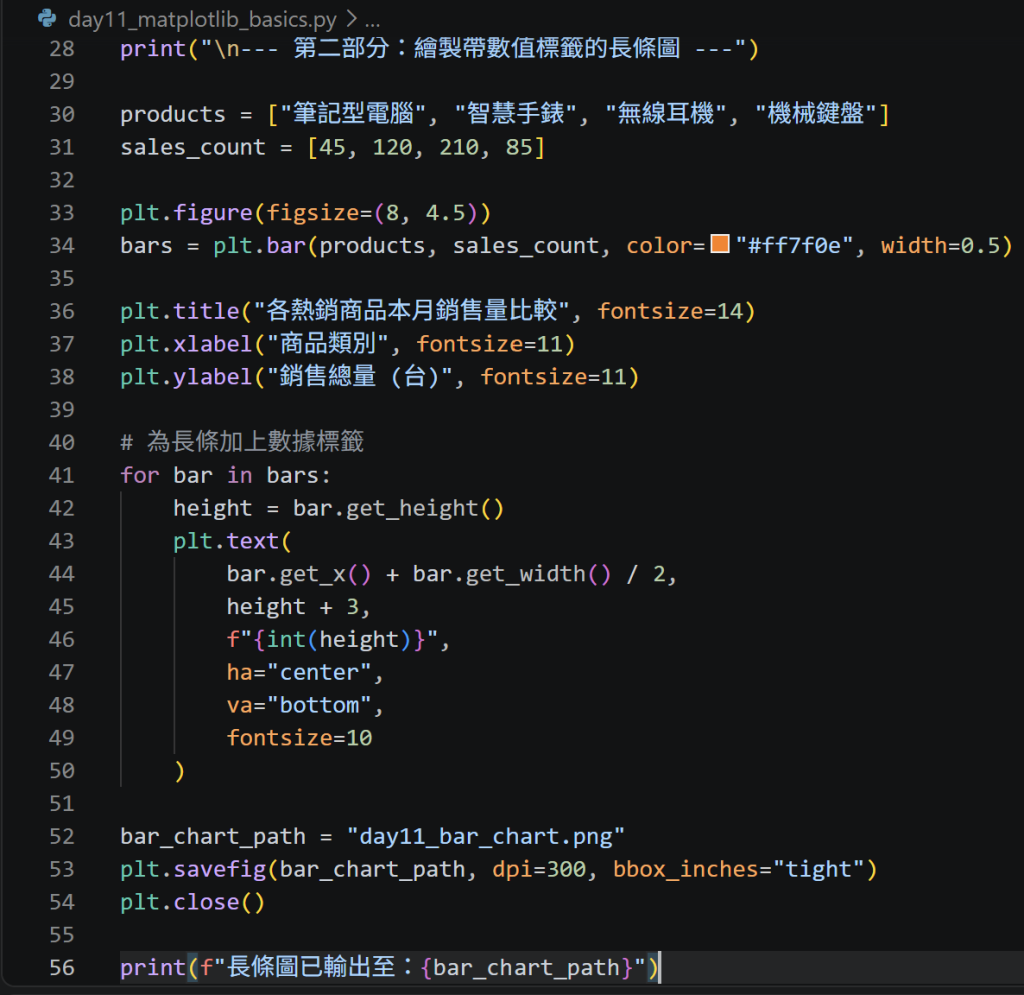
Task: Click line number 41 in gutter
Action: pyautogui.click(x=62, y=475)
